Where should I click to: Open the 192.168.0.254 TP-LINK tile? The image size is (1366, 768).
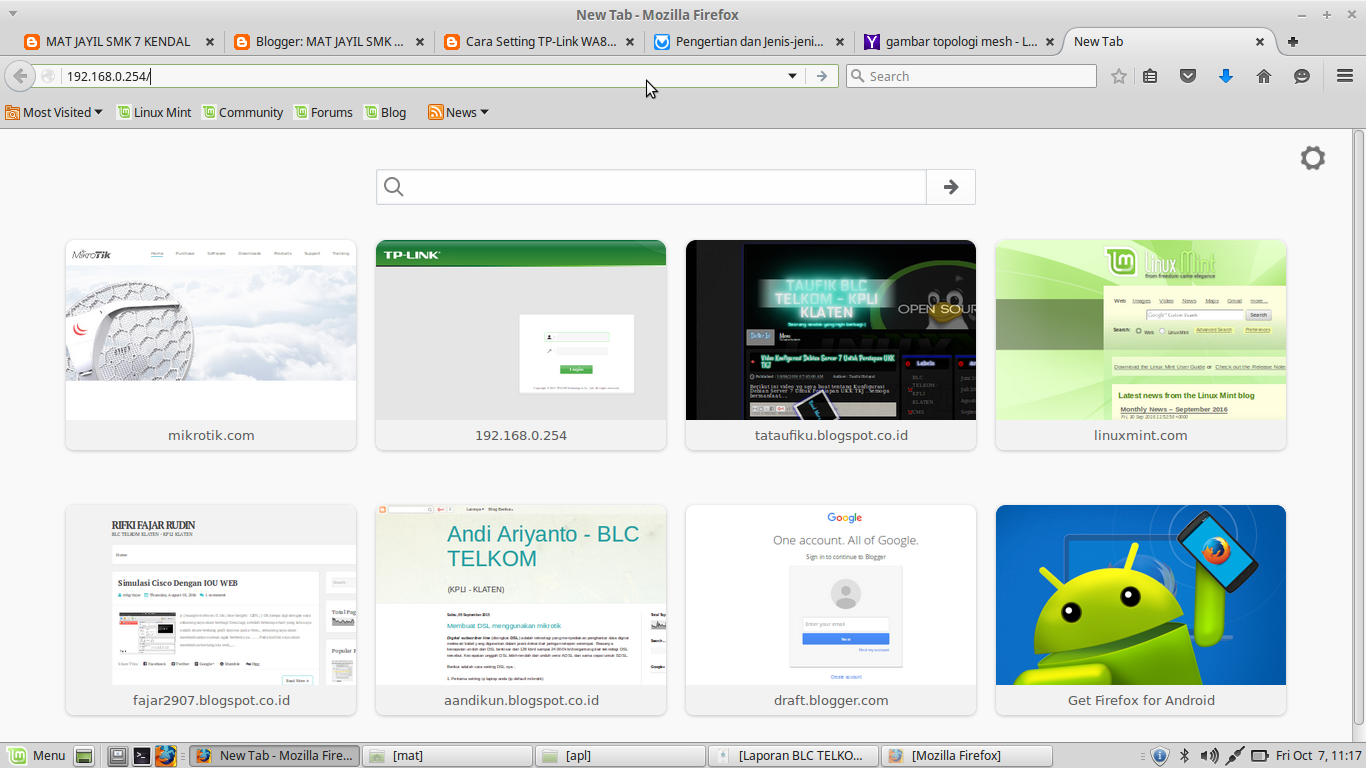[x=521, y=345]
